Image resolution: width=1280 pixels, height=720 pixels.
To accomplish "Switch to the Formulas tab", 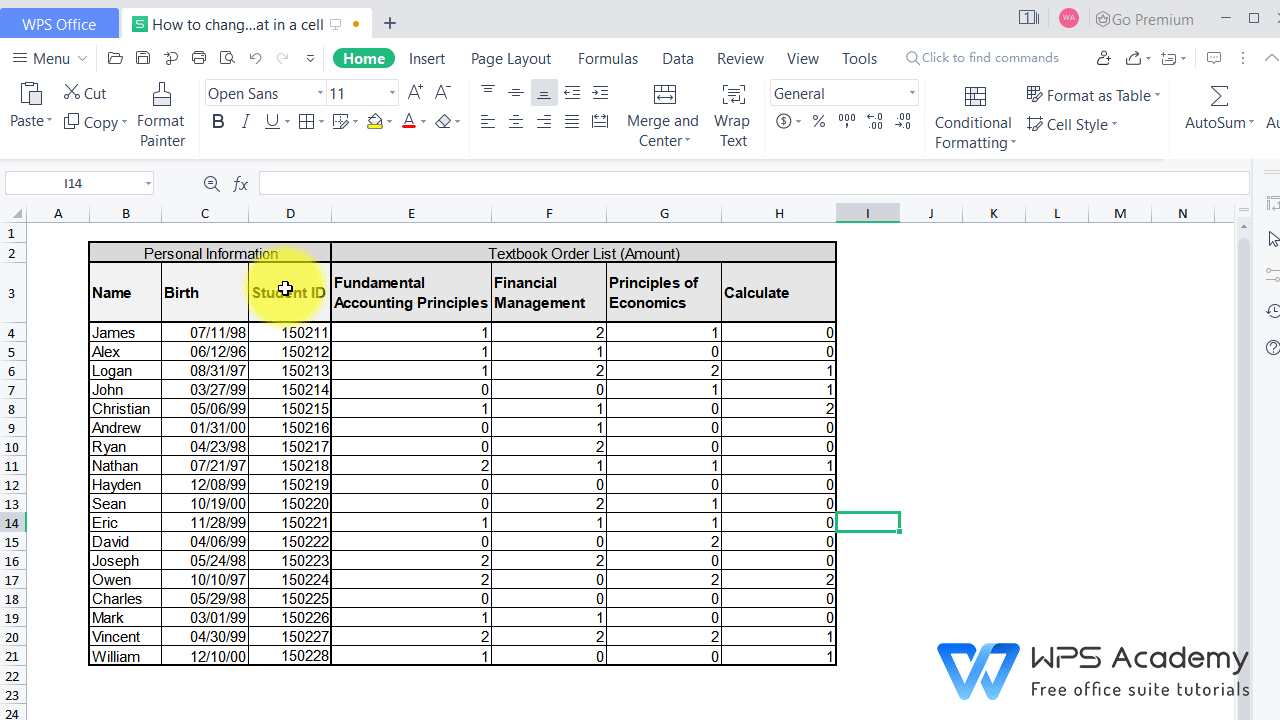I will coord(607,58).
